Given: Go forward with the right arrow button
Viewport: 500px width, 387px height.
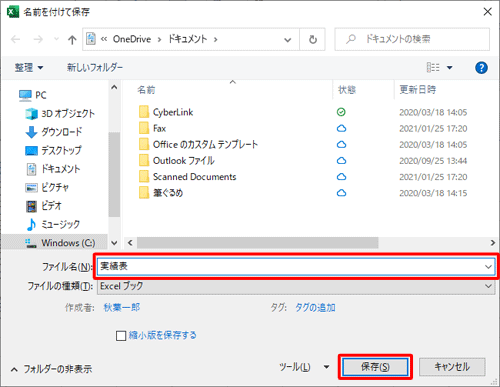Looking at the screenshot, I should coord(38,39).
